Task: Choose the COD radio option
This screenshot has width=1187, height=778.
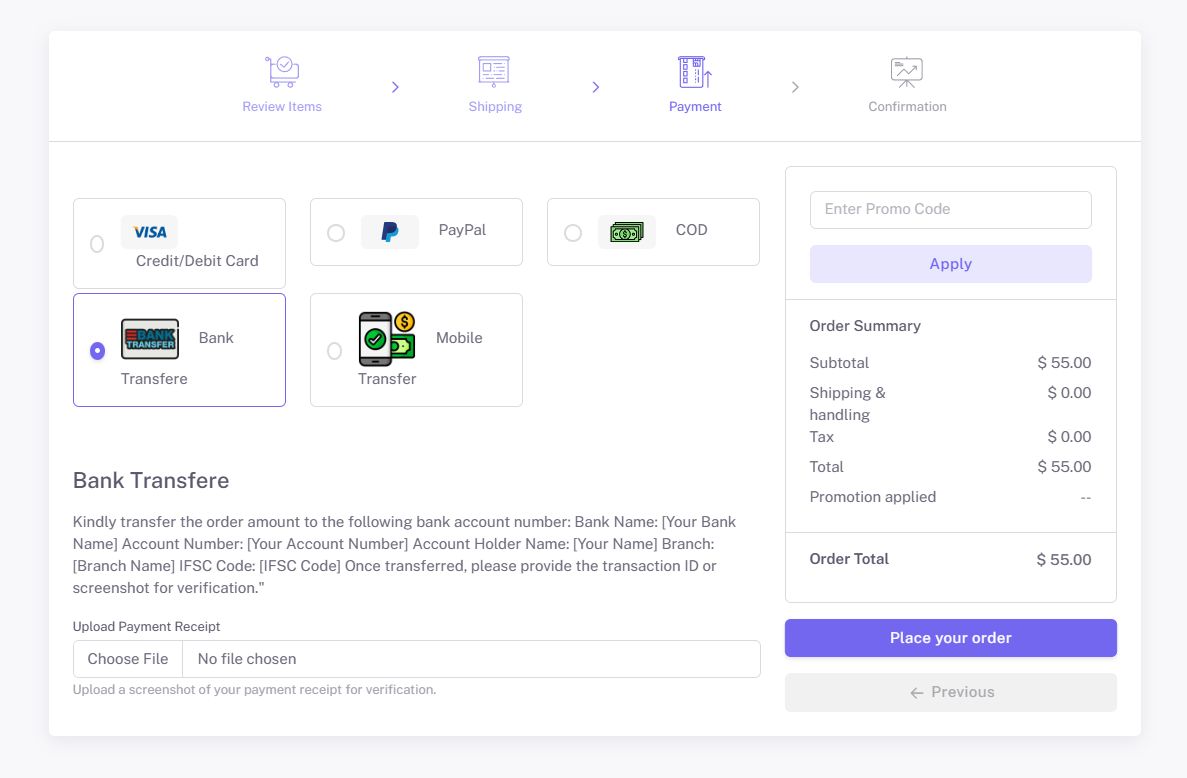Action: (573, 233)
